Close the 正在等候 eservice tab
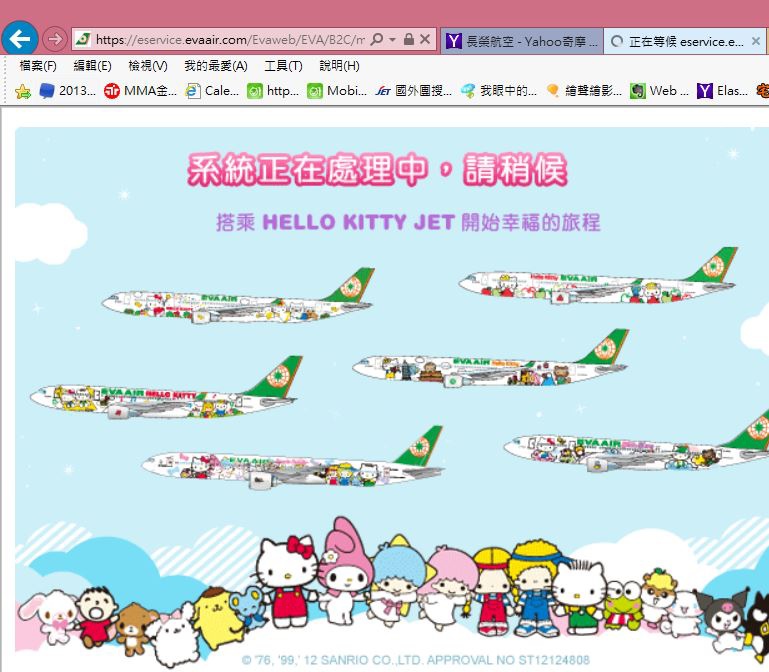Screen dimensions: 769x672 point(756,41)
